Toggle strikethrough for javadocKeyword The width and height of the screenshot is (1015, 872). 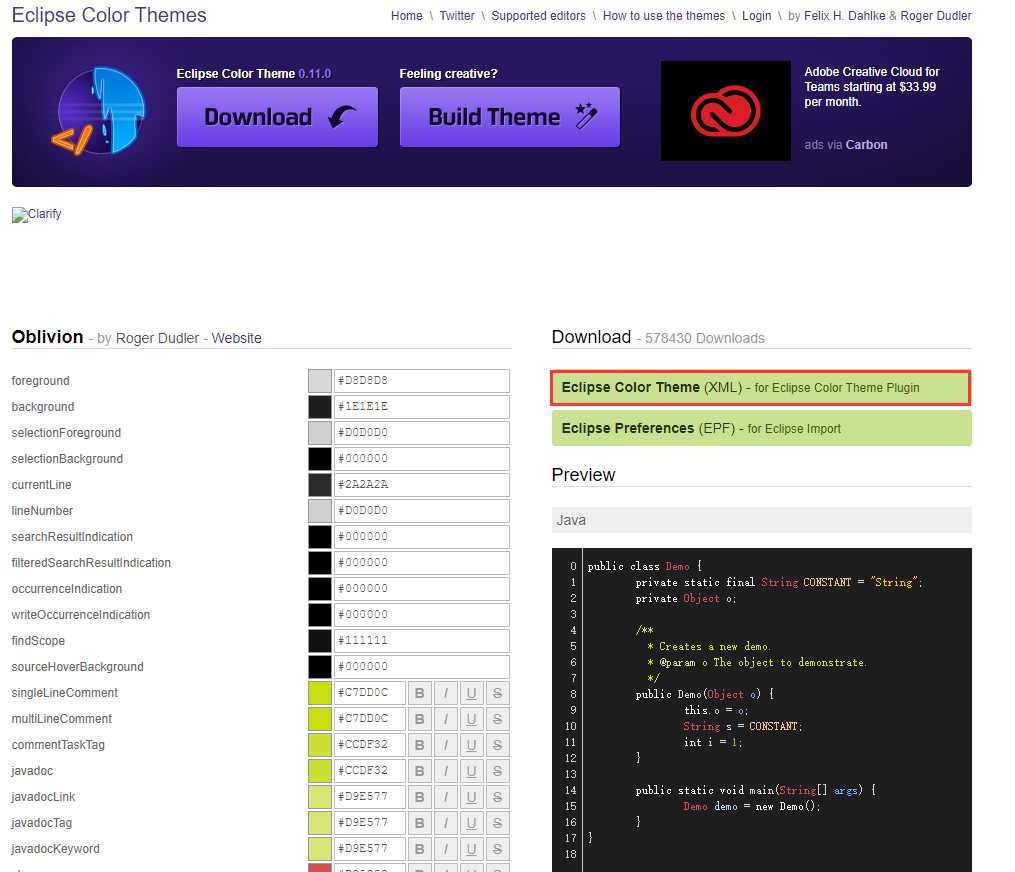(x=497, y=848)
